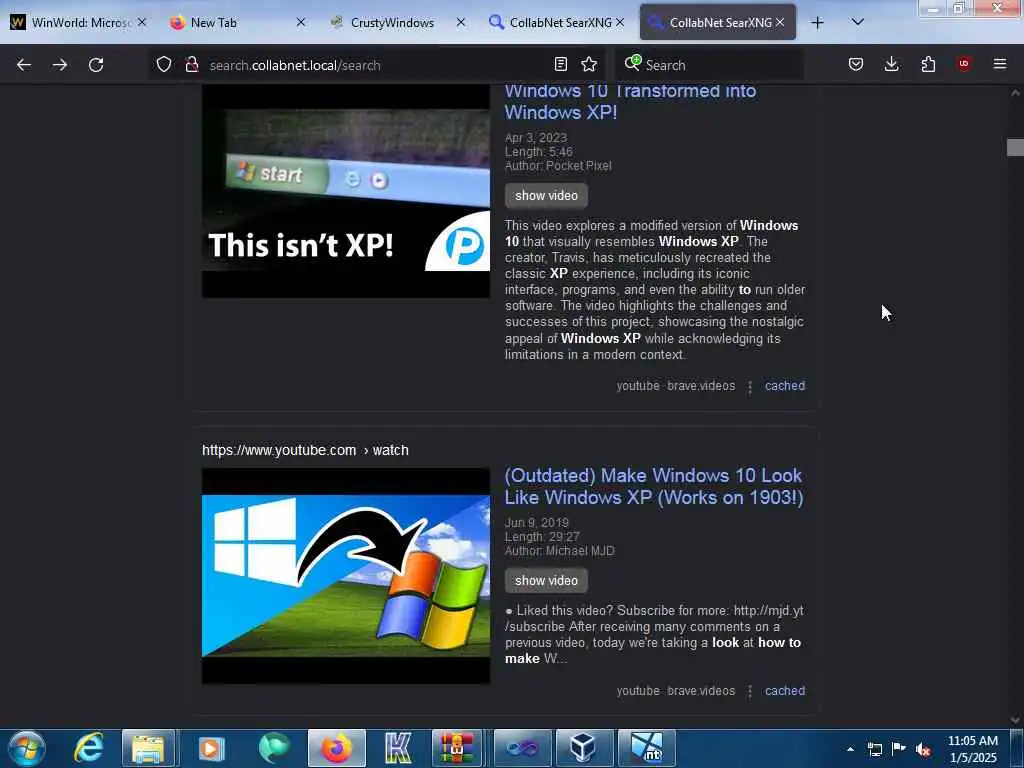Viewport: 1024px width, 768px height.
Task: Click the scrollbar down arrow
Action: (1015, 720)
